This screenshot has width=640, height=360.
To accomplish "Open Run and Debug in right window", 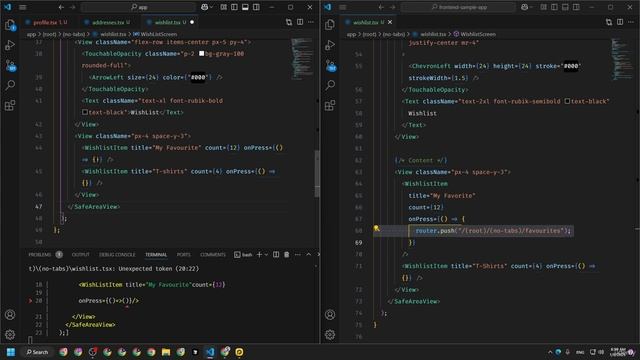I will pos(330,45).
